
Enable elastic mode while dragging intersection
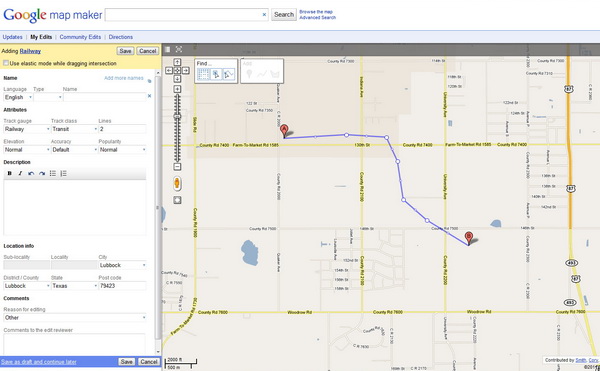(x=6, y=63)
